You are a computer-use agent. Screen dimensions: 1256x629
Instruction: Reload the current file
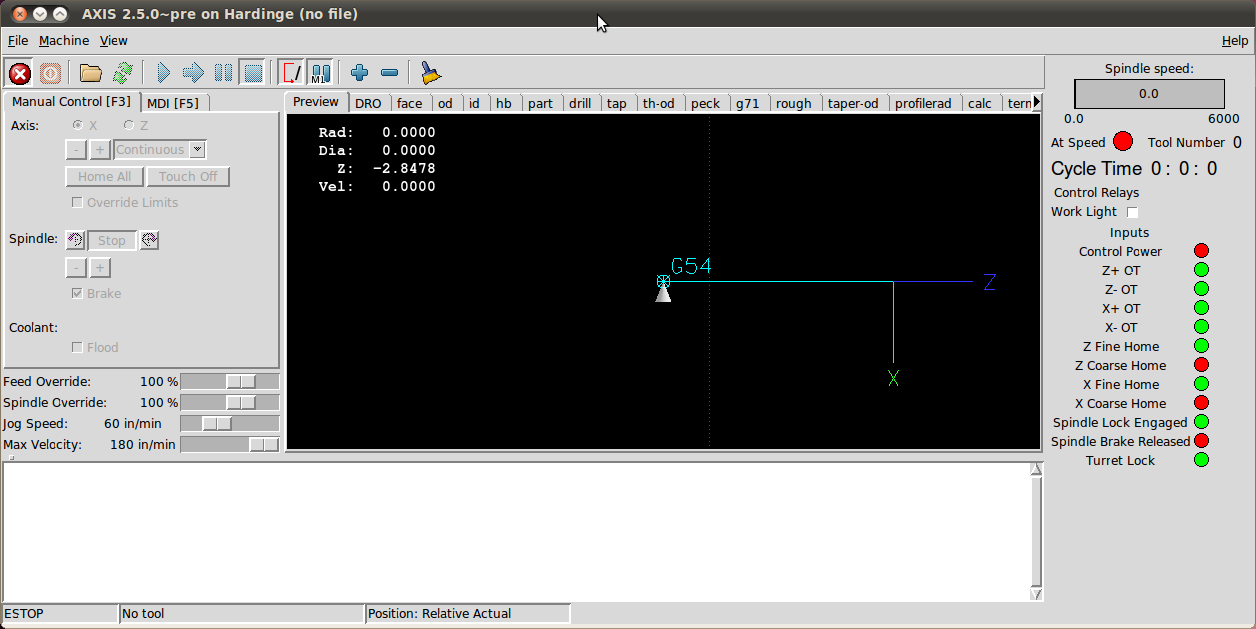point(122,73)
